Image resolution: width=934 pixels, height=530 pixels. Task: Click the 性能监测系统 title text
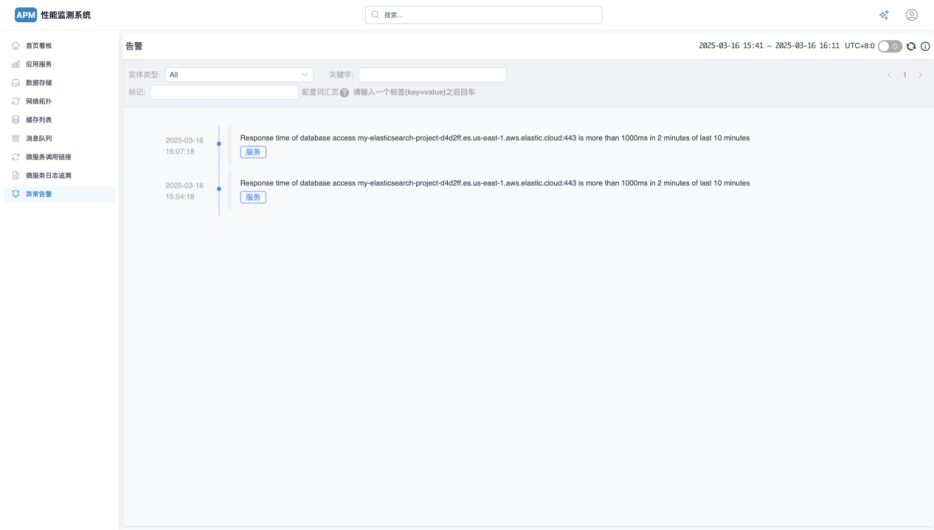pyautogui.click(x=66, y=15)
